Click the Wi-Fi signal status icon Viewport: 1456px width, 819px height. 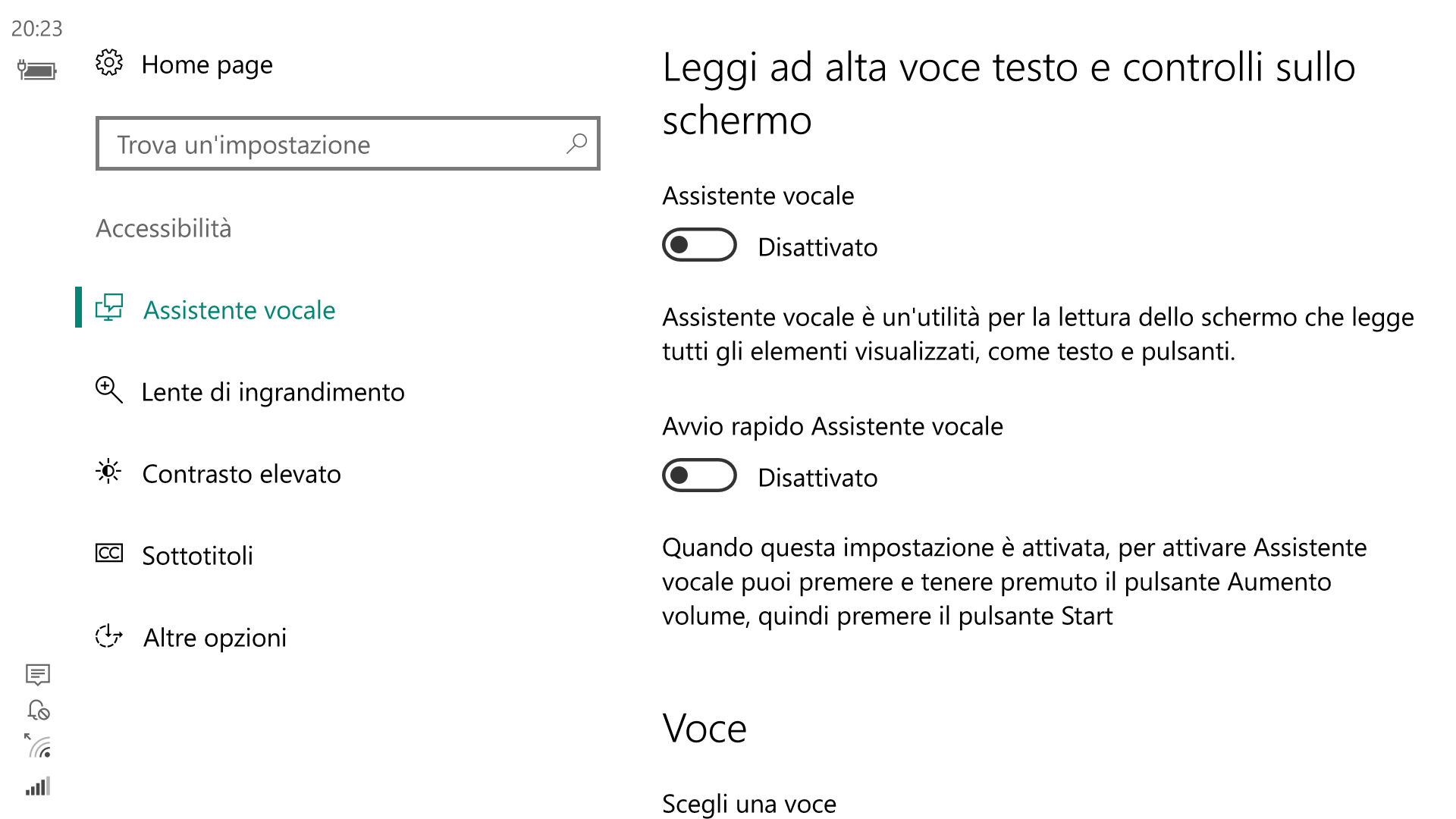coord(38,746)
